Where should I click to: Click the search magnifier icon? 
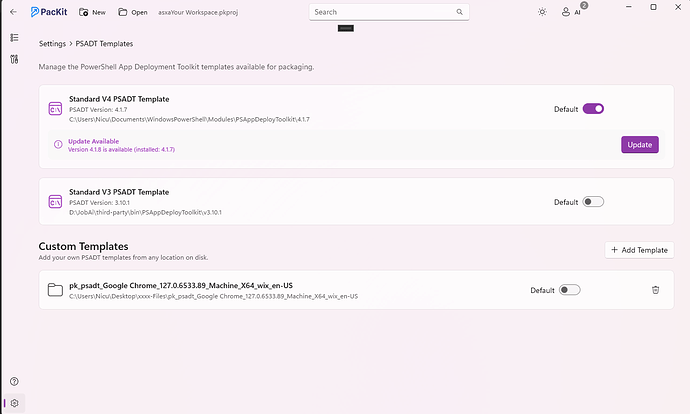[x=460, y=12]
